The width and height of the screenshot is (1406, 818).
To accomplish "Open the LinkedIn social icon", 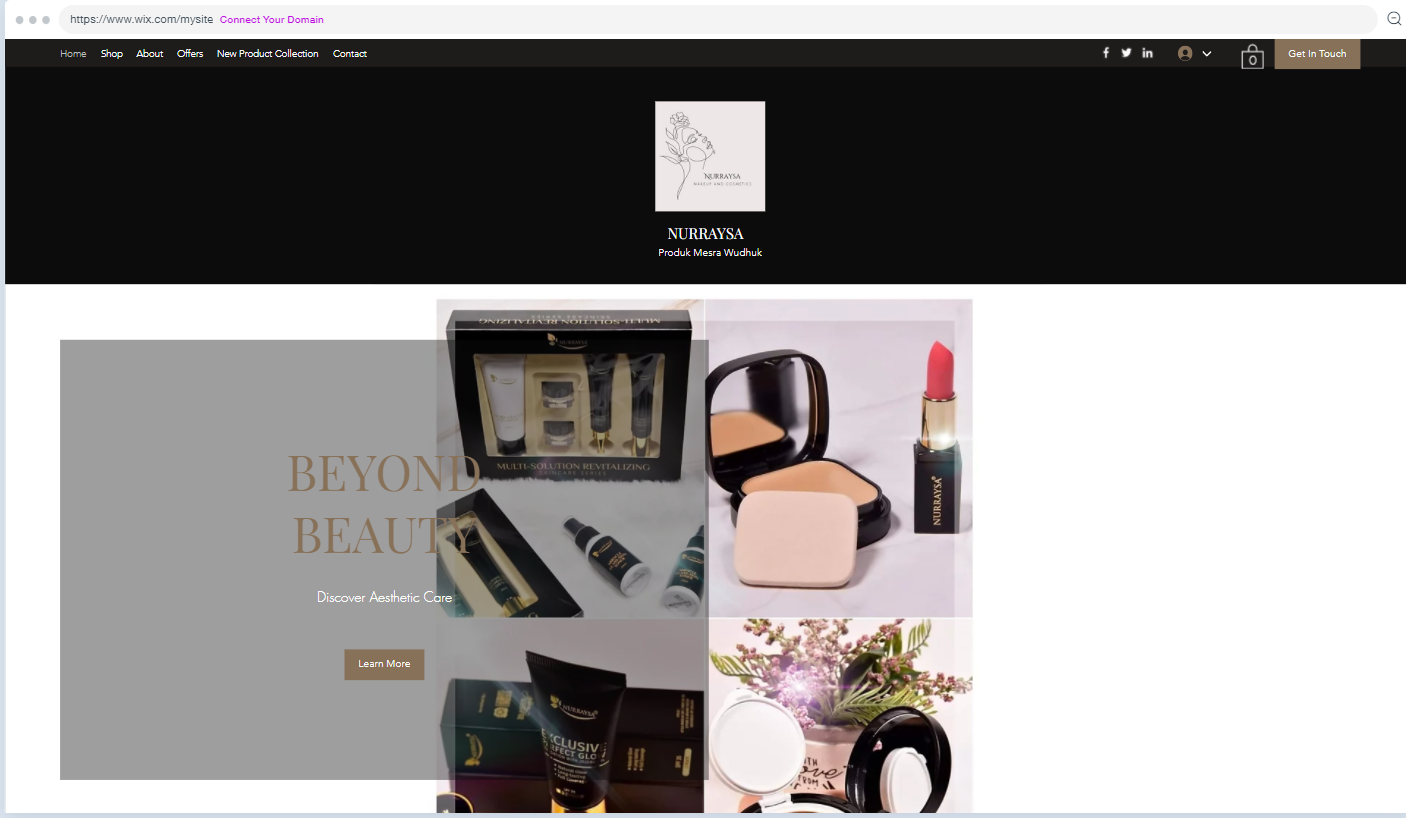I will tap(1147, 53).
